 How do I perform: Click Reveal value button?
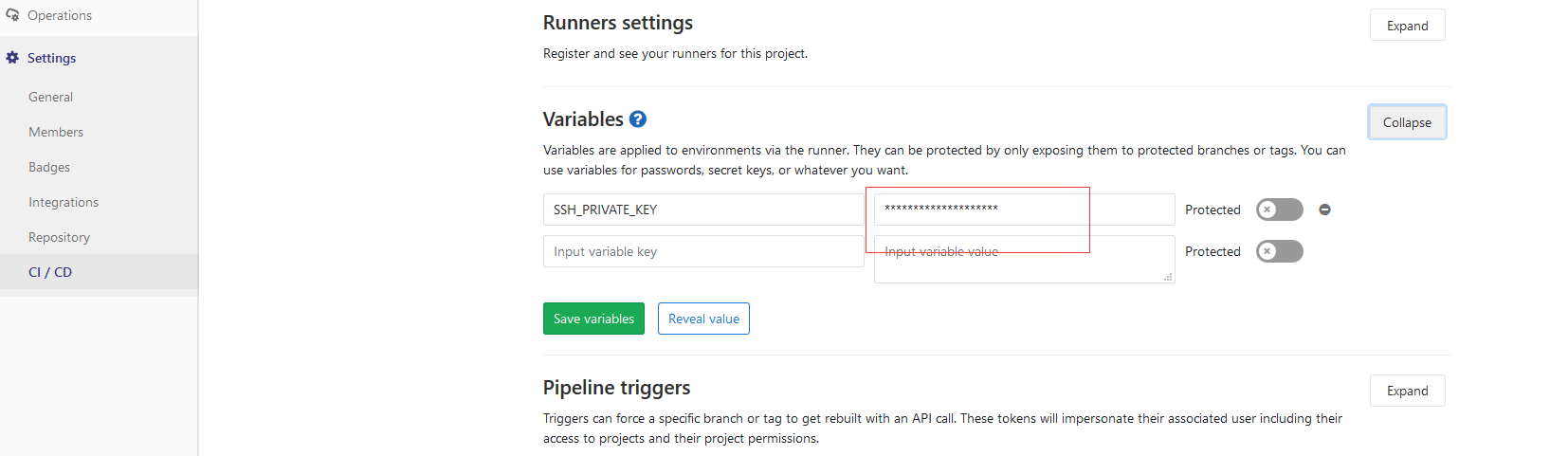(x=703, y=319)
